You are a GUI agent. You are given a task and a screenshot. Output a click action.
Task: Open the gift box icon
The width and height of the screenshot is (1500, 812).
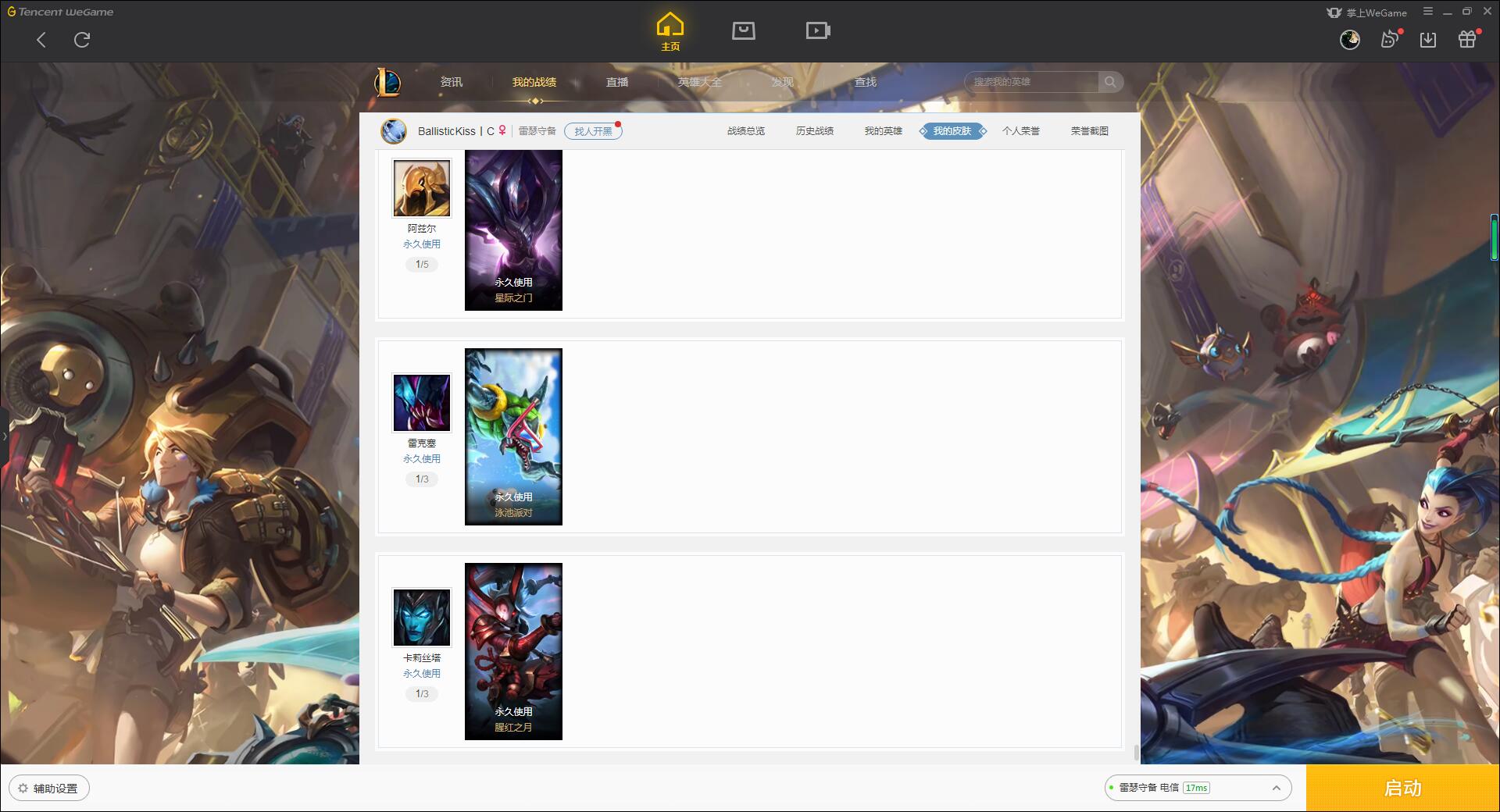(1467, 39)
